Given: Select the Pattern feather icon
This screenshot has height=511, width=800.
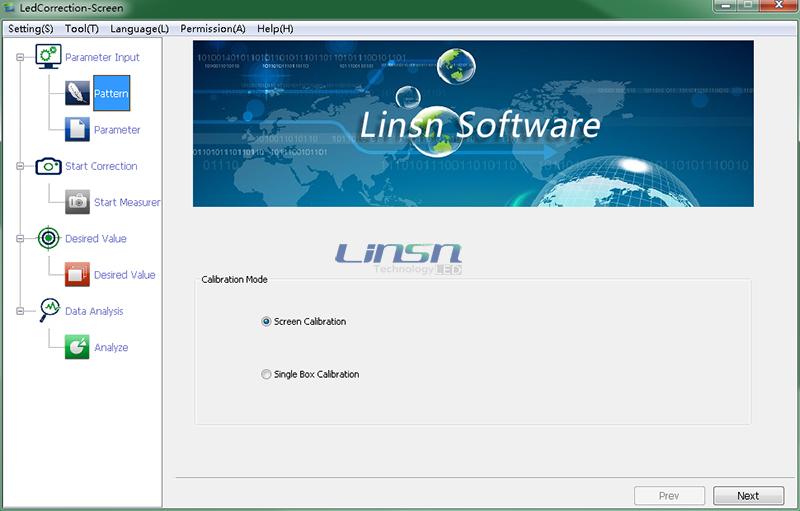Looking at the screenshot, I should click(77, 93).
